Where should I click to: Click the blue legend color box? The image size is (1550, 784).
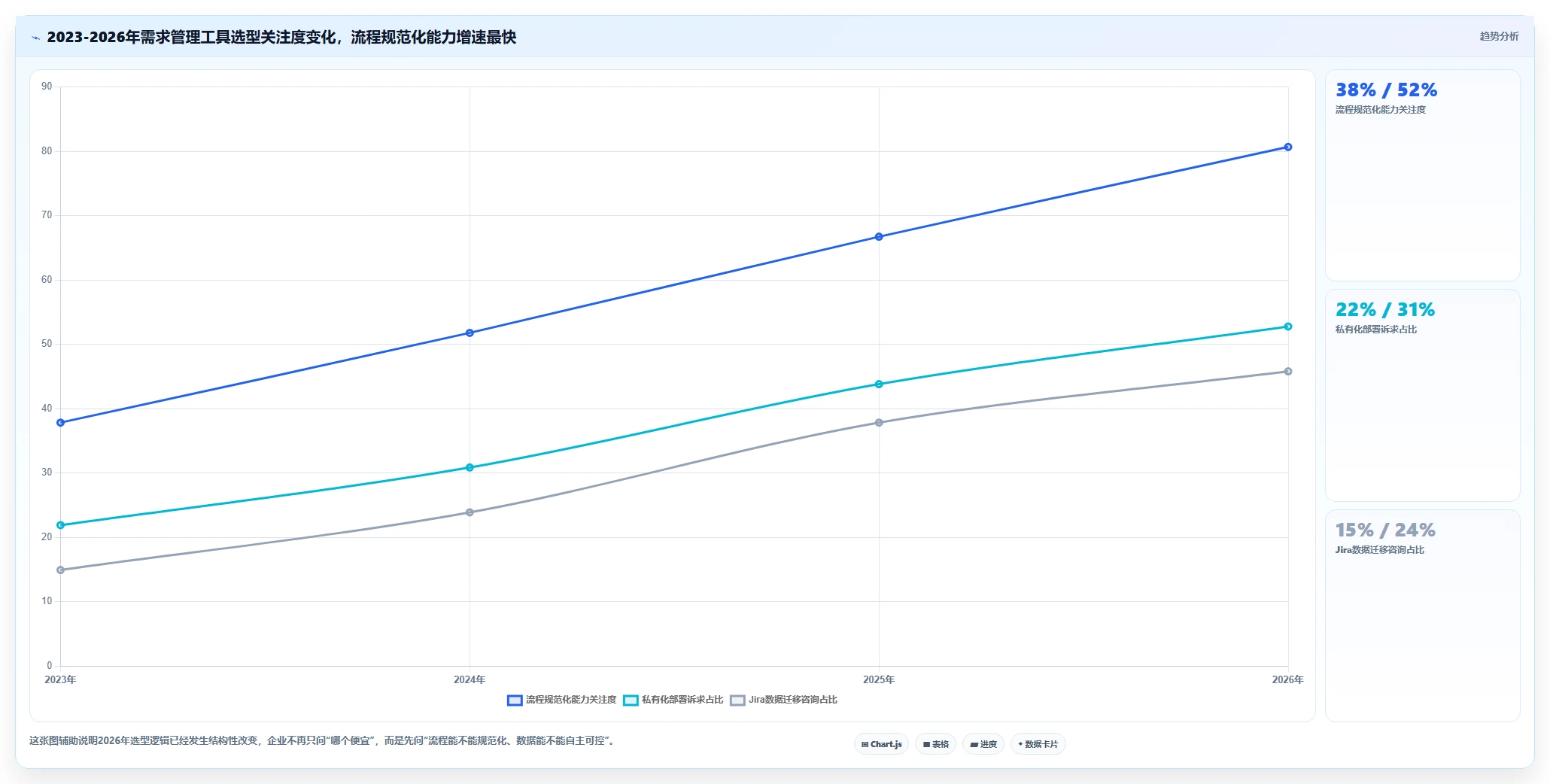tap(515, 700)
